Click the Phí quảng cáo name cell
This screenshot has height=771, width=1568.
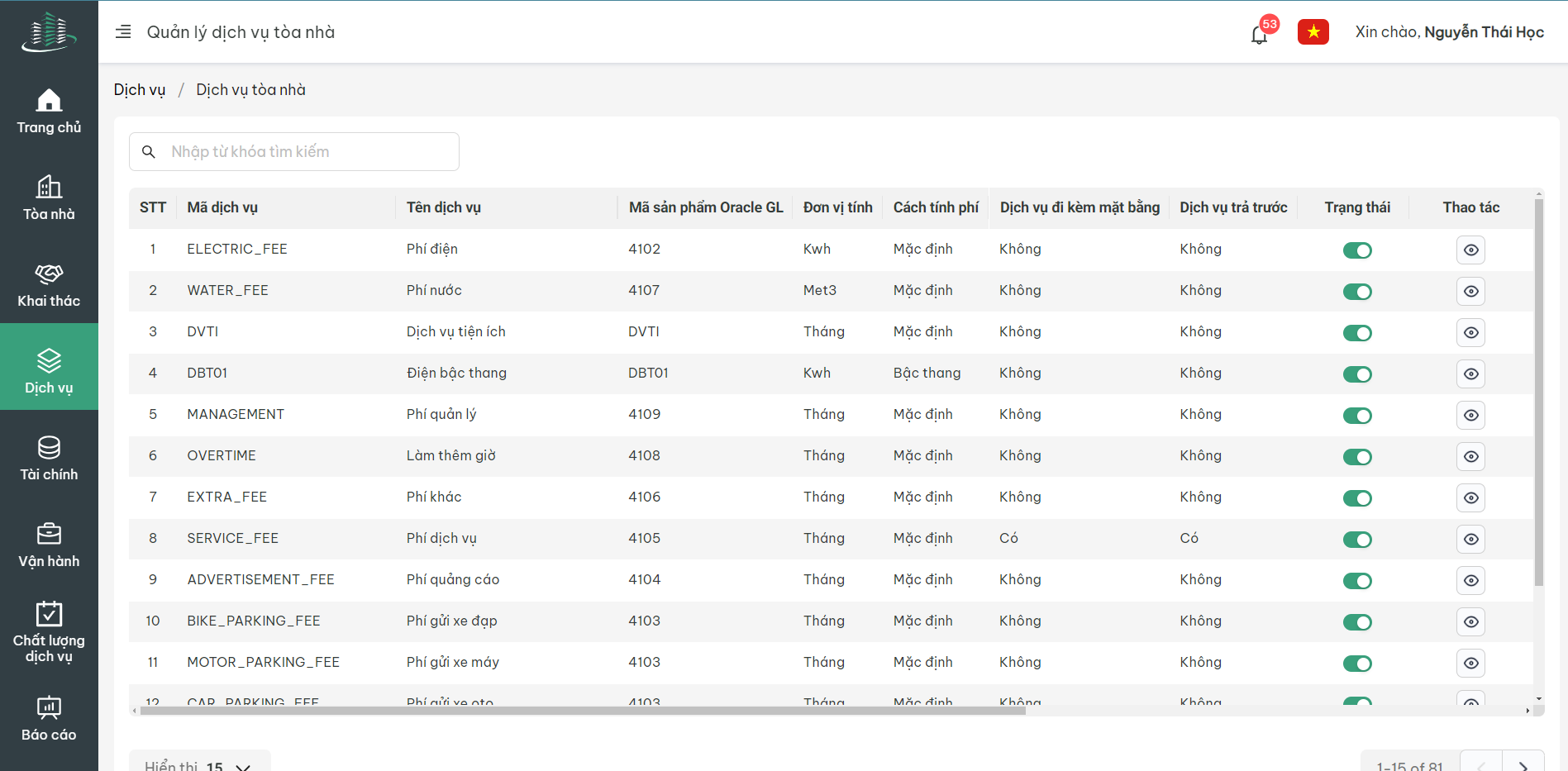(453, 579)
